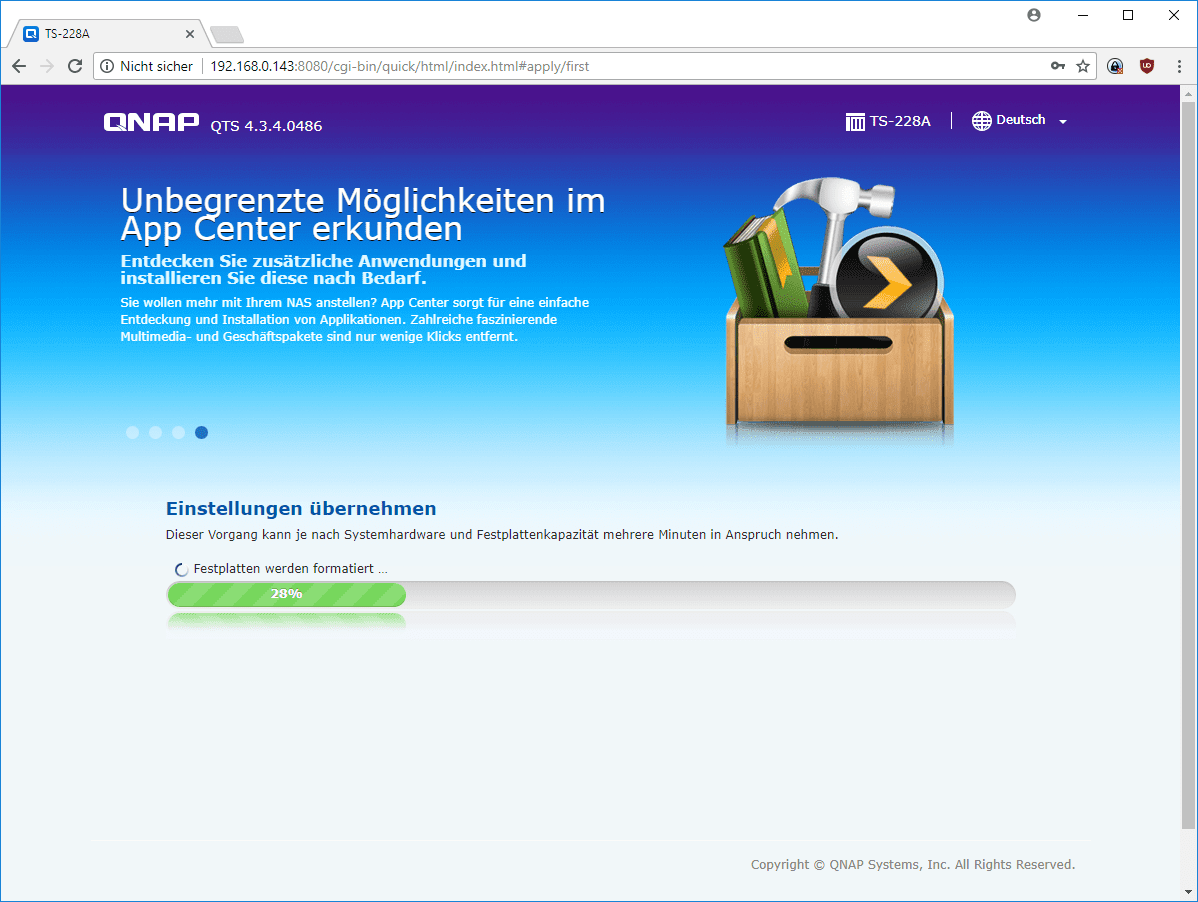This screenshot has height=902, width=1198.
Task: Open the Chrome three-dot menu
Action: pyautogui.click(x=1179, y=66)
